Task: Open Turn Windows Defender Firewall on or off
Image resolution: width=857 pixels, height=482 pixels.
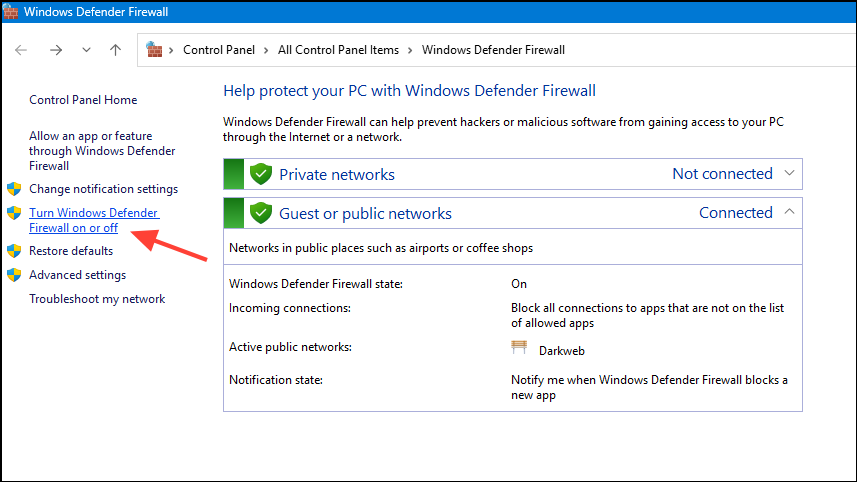Action: (x=94, y=220)
